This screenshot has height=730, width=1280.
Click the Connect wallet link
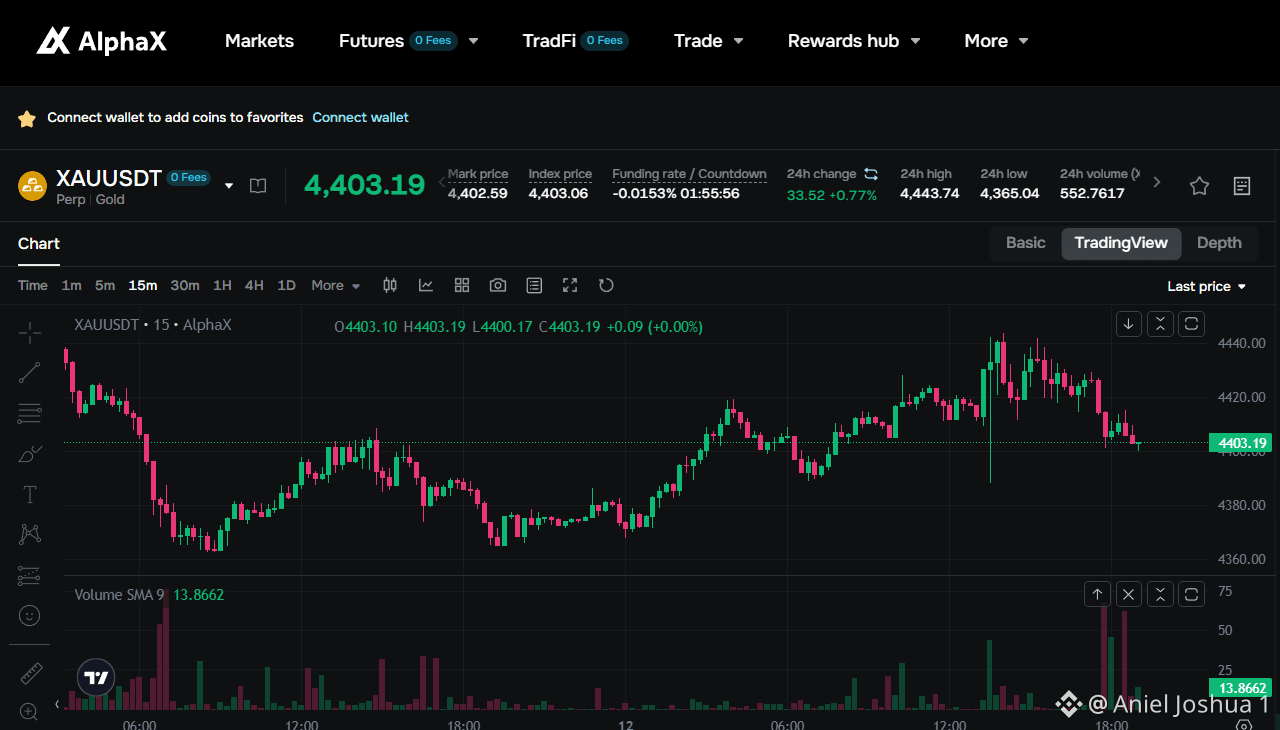coord(360,117)
